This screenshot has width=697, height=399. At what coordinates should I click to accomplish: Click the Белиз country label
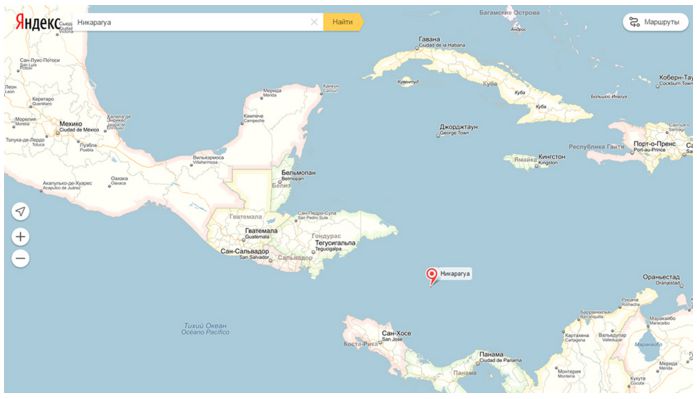[281, 185]
